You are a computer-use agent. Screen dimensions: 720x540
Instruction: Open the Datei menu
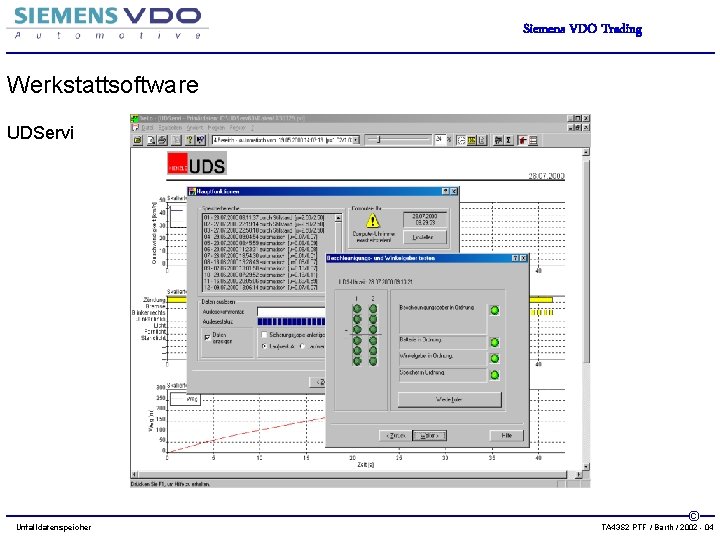147,128
